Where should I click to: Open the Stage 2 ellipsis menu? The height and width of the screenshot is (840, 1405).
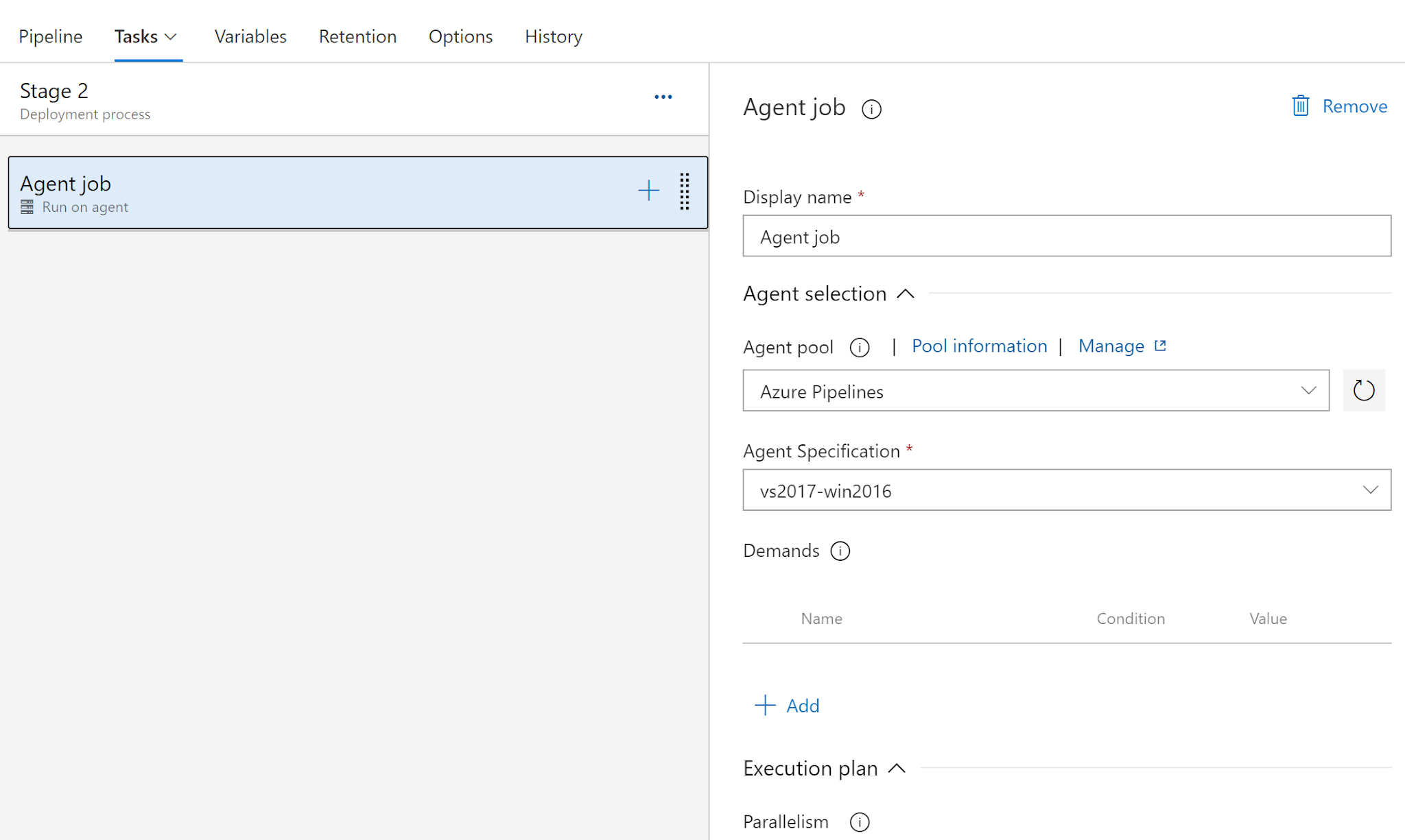(663, 97)
